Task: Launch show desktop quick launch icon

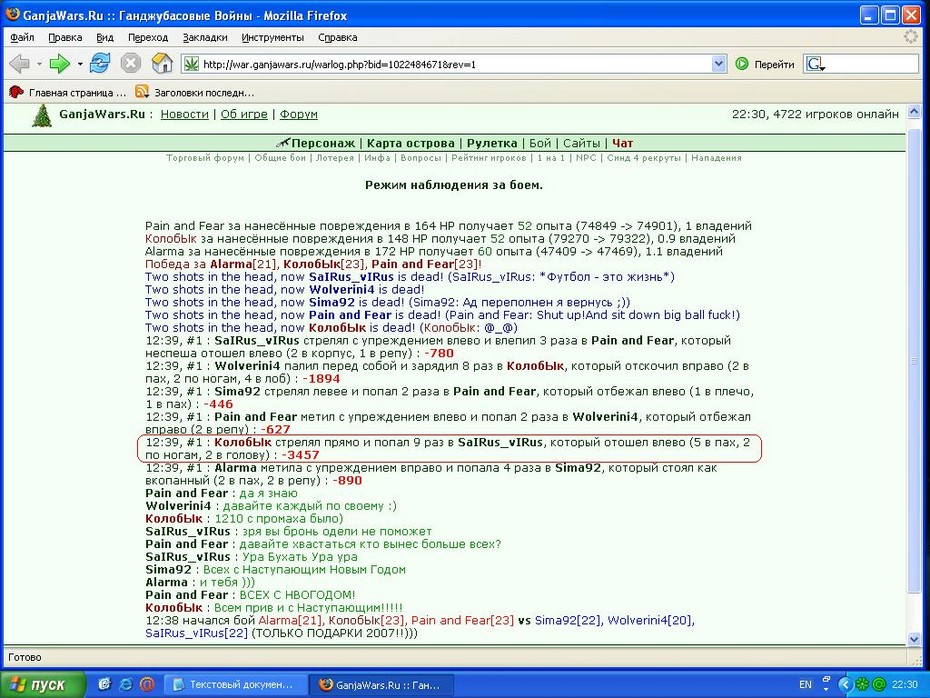Action: [104, 684]
